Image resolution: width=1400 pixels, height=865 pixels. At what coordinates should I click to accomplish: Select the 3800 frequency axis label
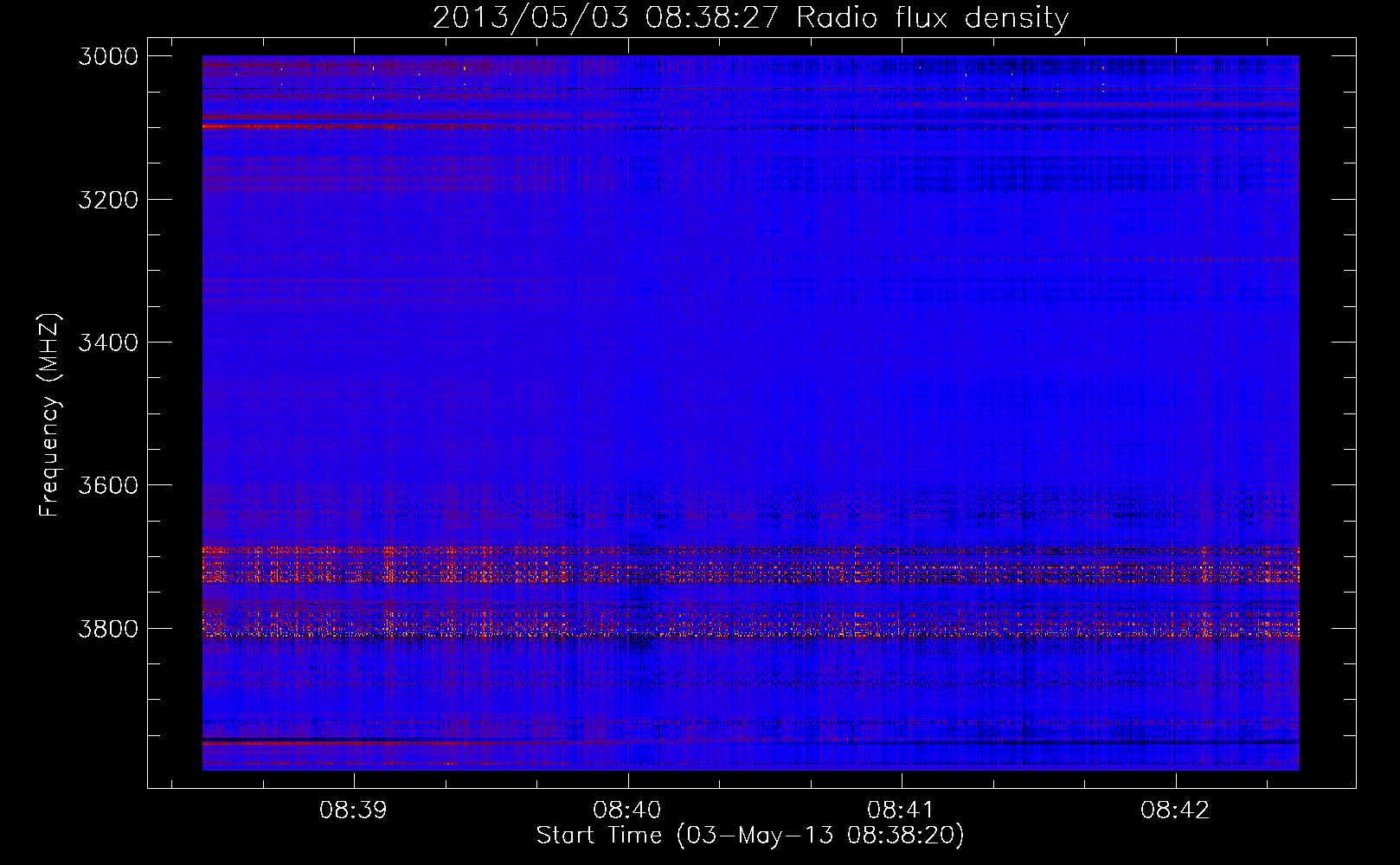pos(108,628)
